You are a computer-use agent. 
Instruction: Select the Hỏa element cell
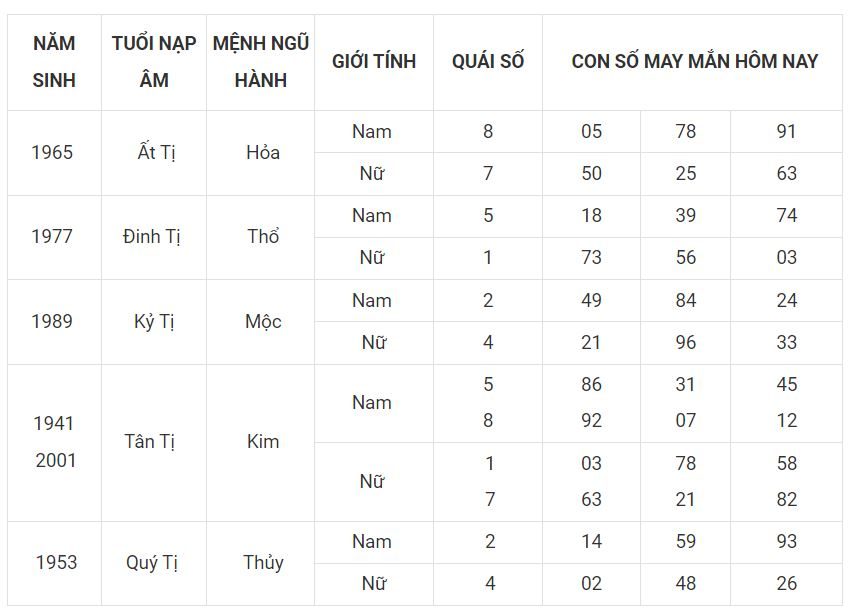262,153
